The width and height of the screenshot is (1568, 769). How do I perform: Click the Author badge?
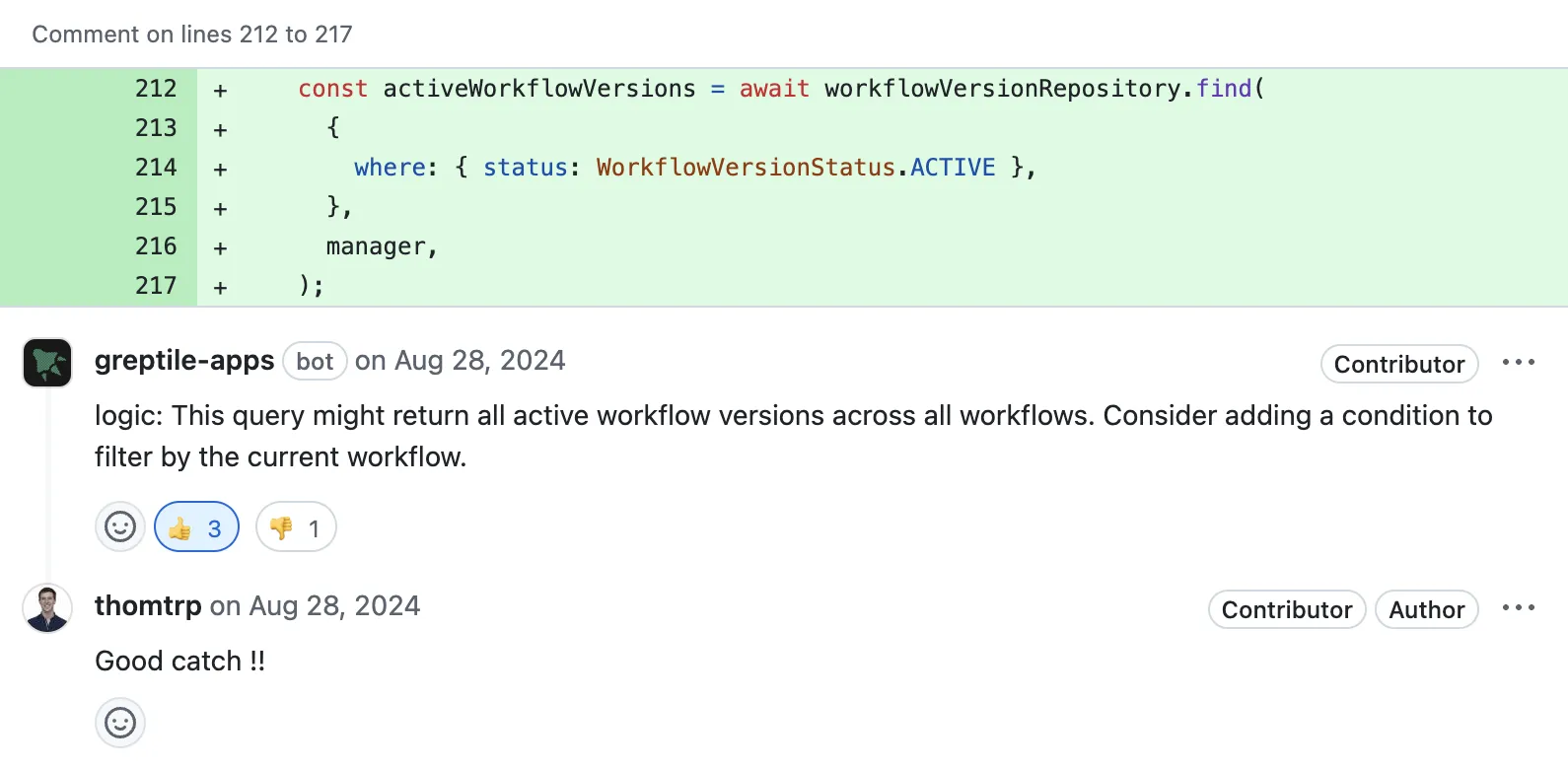point(1427,609)
